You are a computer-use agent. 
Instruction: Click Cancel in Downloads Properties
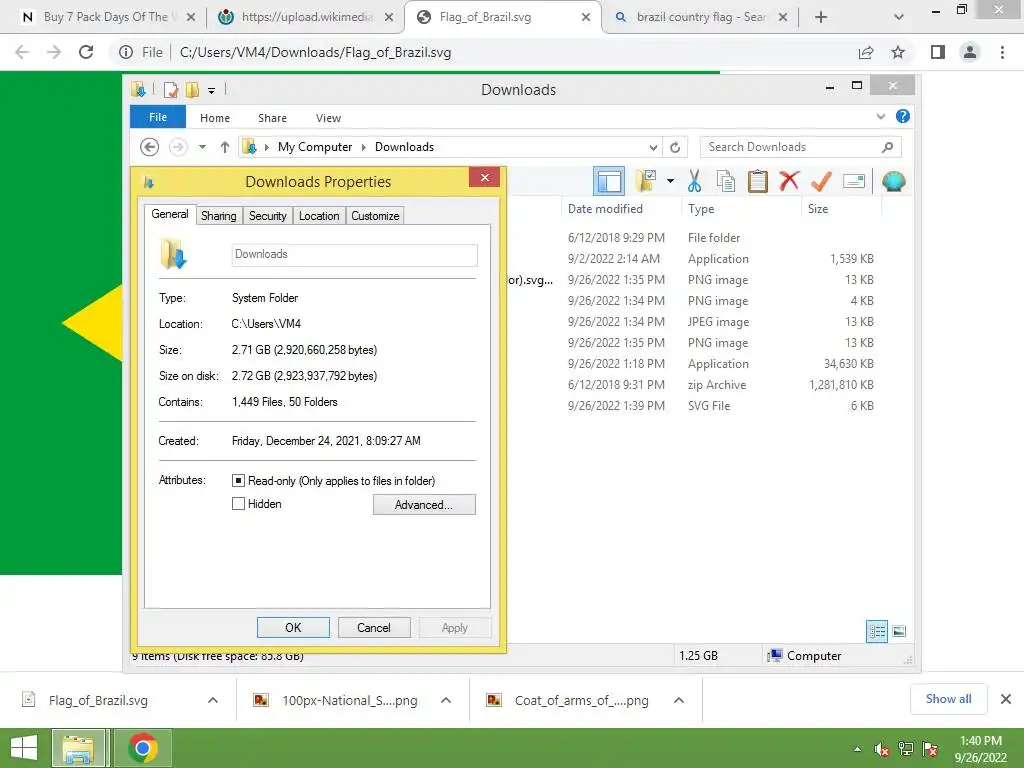[374, 628]
